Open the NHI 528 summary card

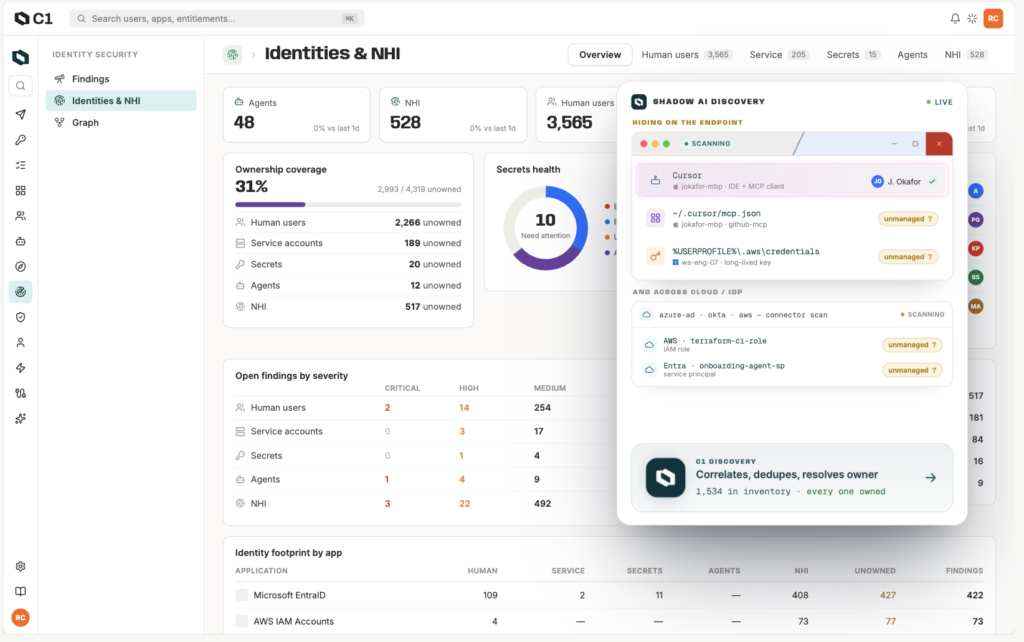[453, 115]
